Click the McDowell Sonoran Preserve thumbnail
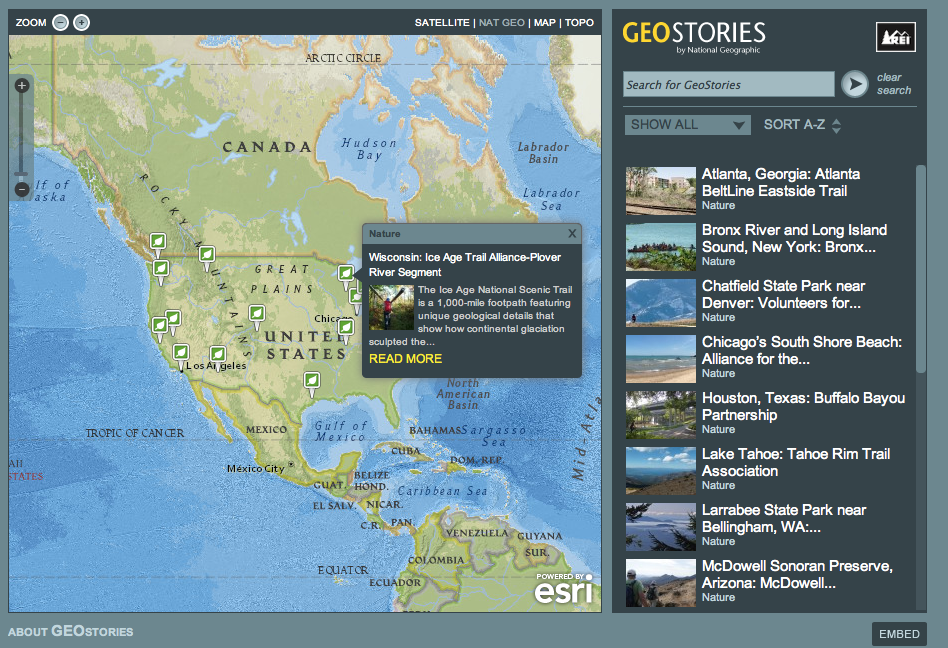 pyautogui.click(x=661, y=583)
